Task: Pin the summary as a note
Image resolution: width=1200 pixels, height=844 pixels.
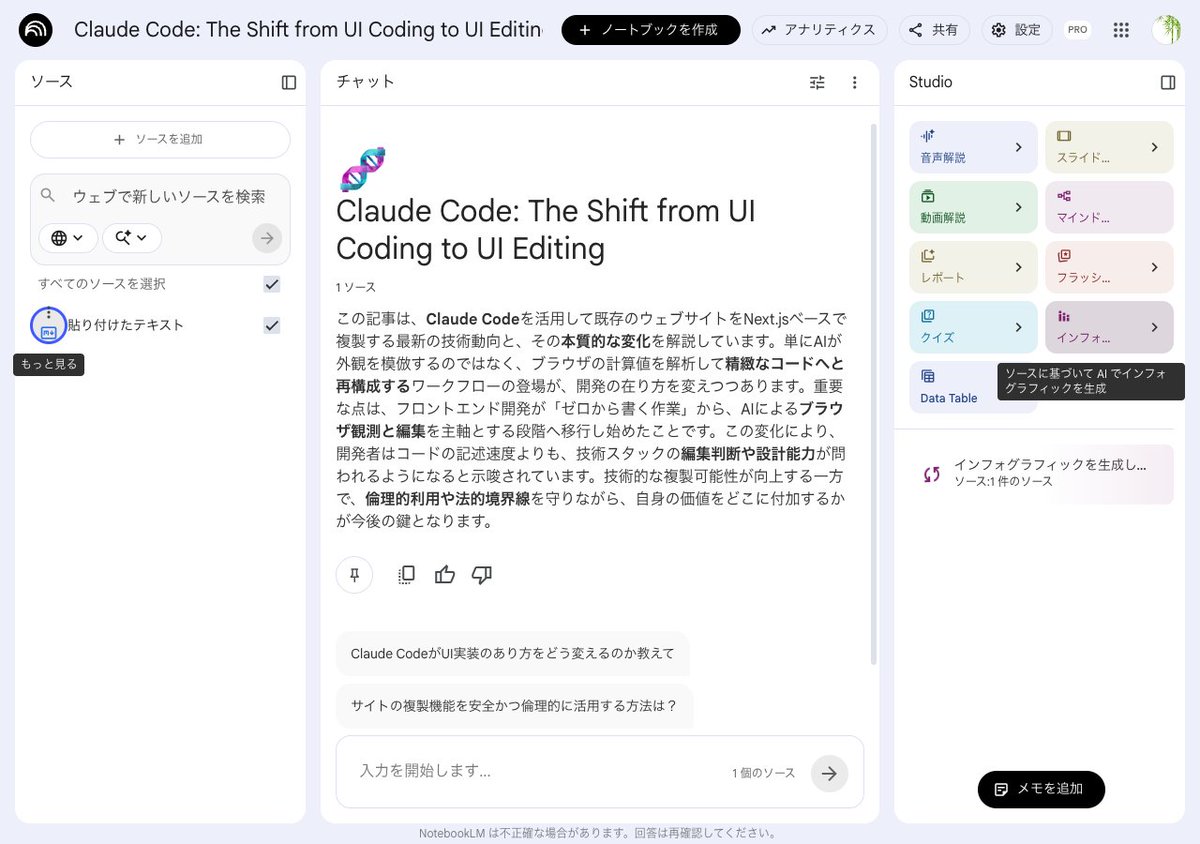Action: click(x=354, y=575)
